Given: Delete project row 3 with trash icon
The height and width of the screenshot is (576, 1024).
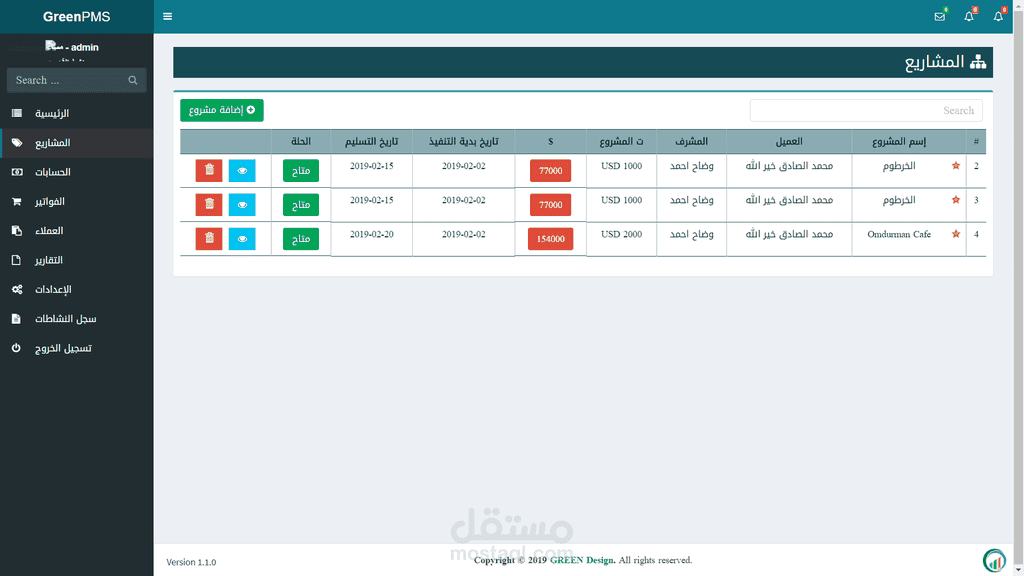Looking at the screenshot, I should pyautogui.click(x=209, y=204).
